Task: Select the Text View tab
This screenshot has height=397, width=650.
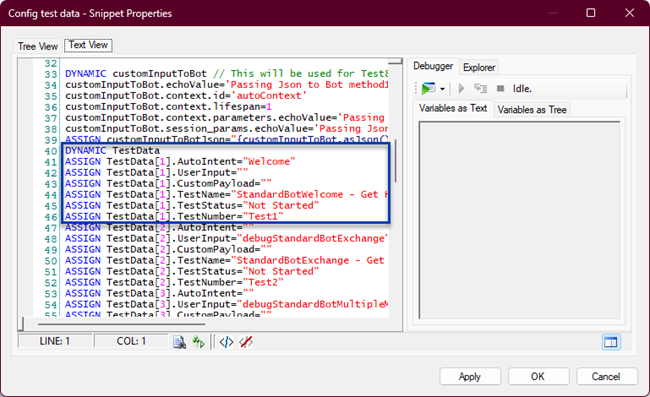Action: click(88, 45)
